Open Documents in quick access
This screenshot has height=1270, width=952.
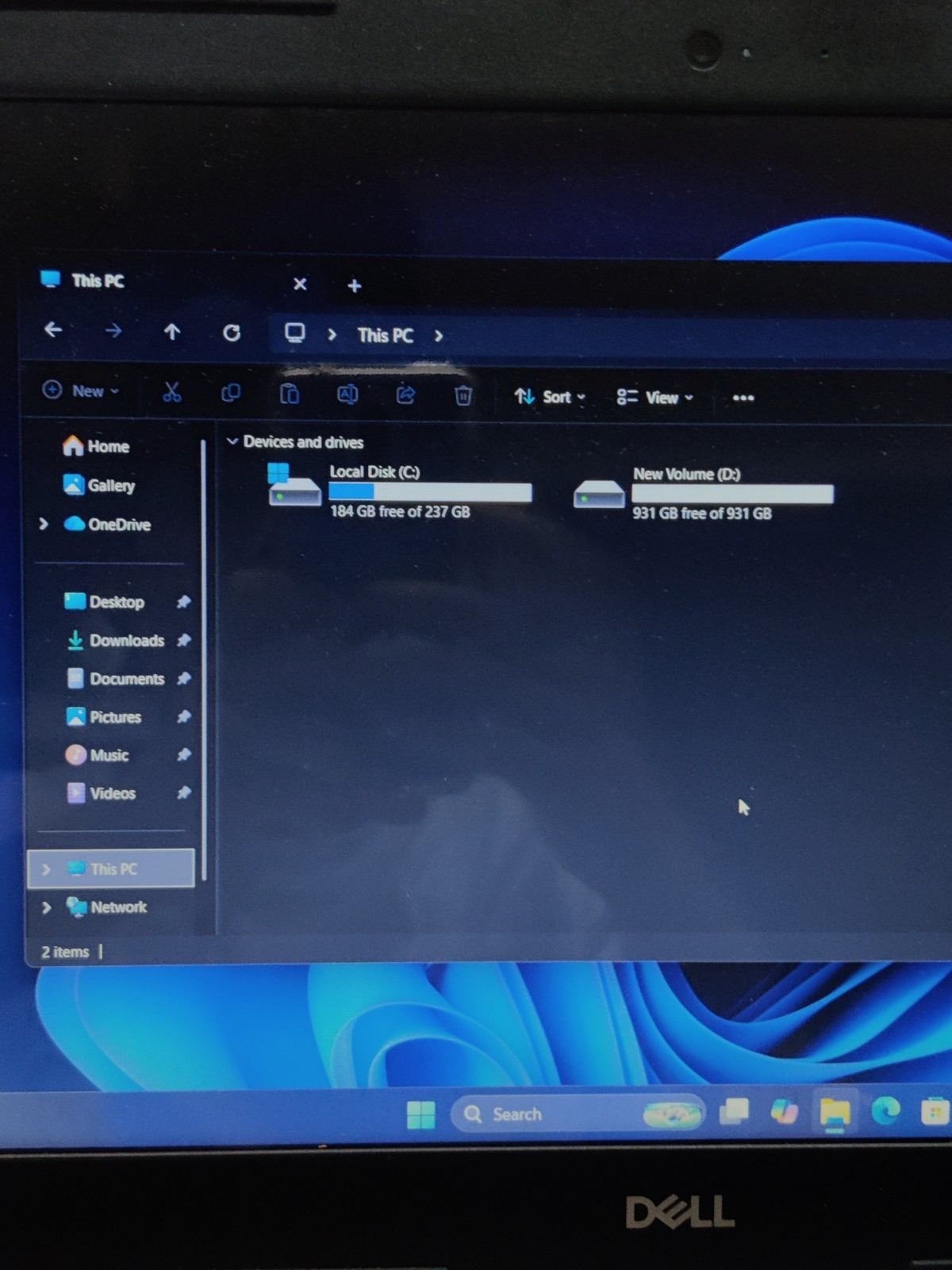(x=116, y=679)
